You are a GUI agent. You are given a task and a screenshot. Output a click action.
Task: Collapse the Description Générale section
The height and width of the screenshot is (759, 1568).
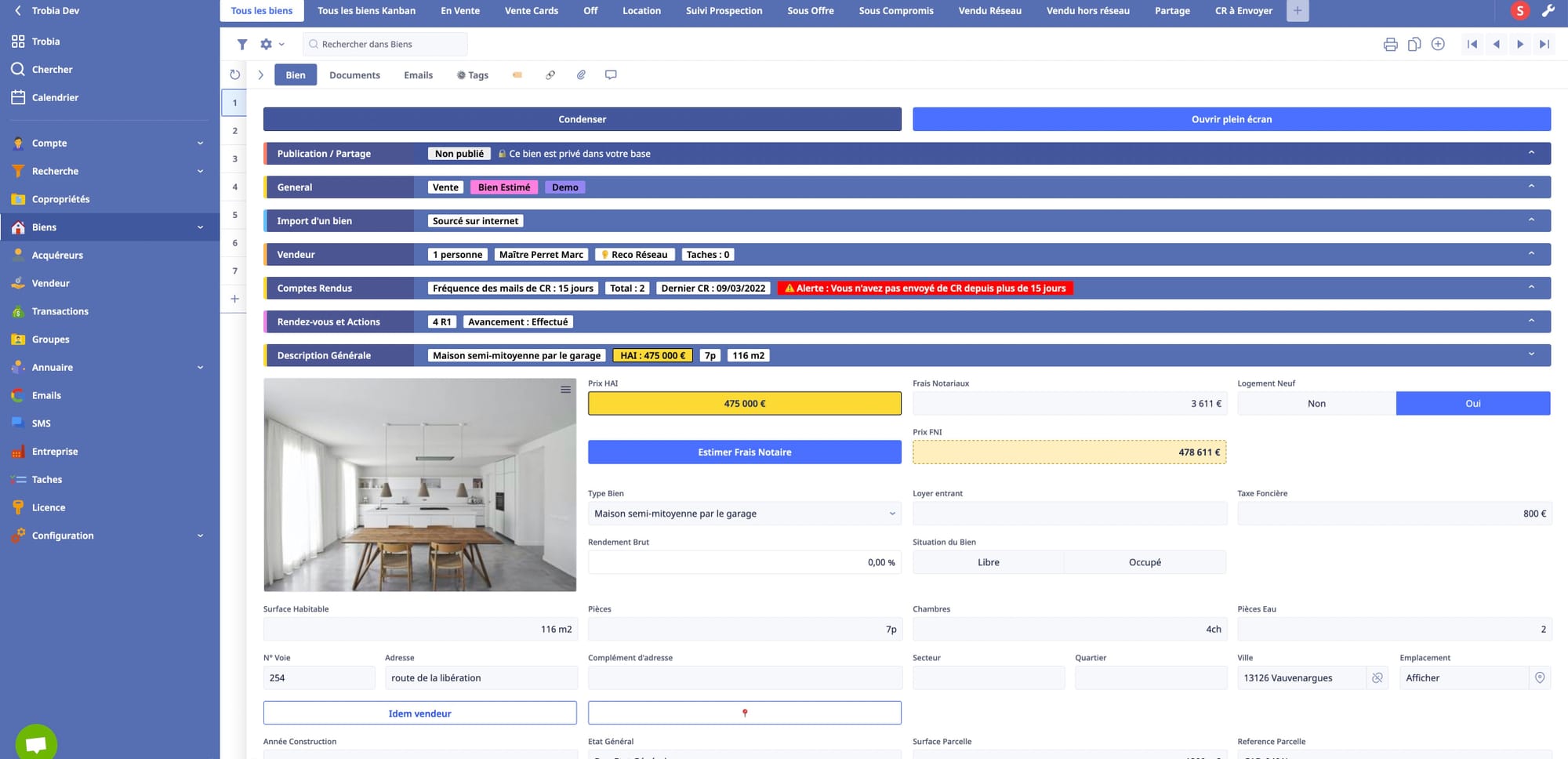click(1530, 355)
